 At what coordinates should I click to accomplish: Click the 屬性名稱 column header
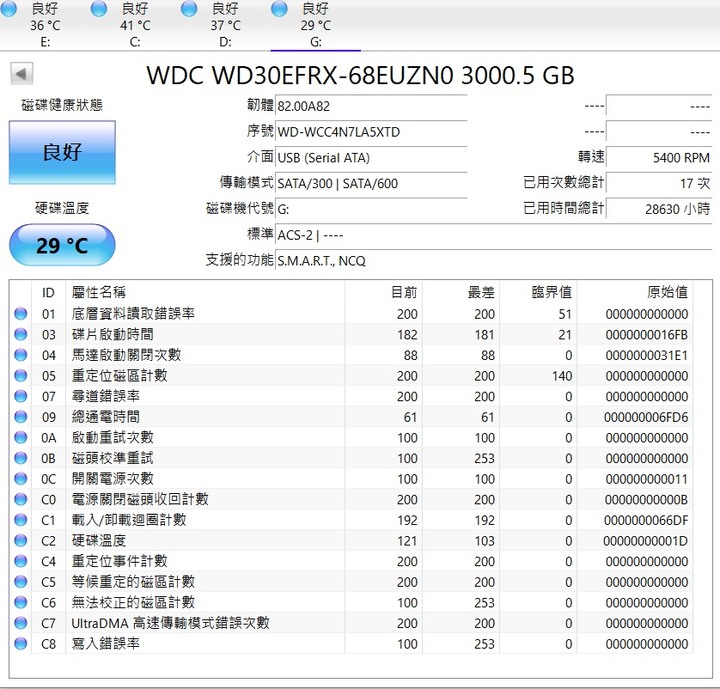pos(205,292)
